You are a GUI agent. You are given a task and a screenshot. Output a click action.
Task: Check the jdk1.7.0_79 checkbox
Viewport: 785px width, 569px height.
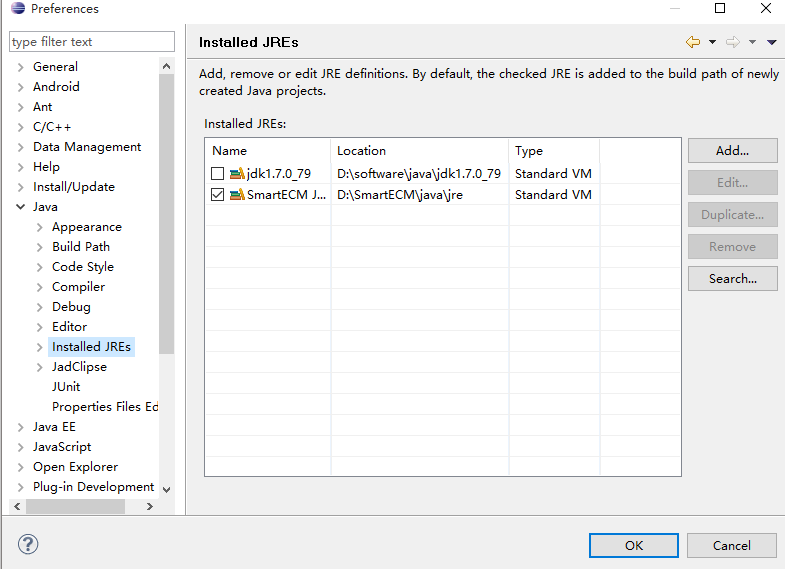pos(217,174)
